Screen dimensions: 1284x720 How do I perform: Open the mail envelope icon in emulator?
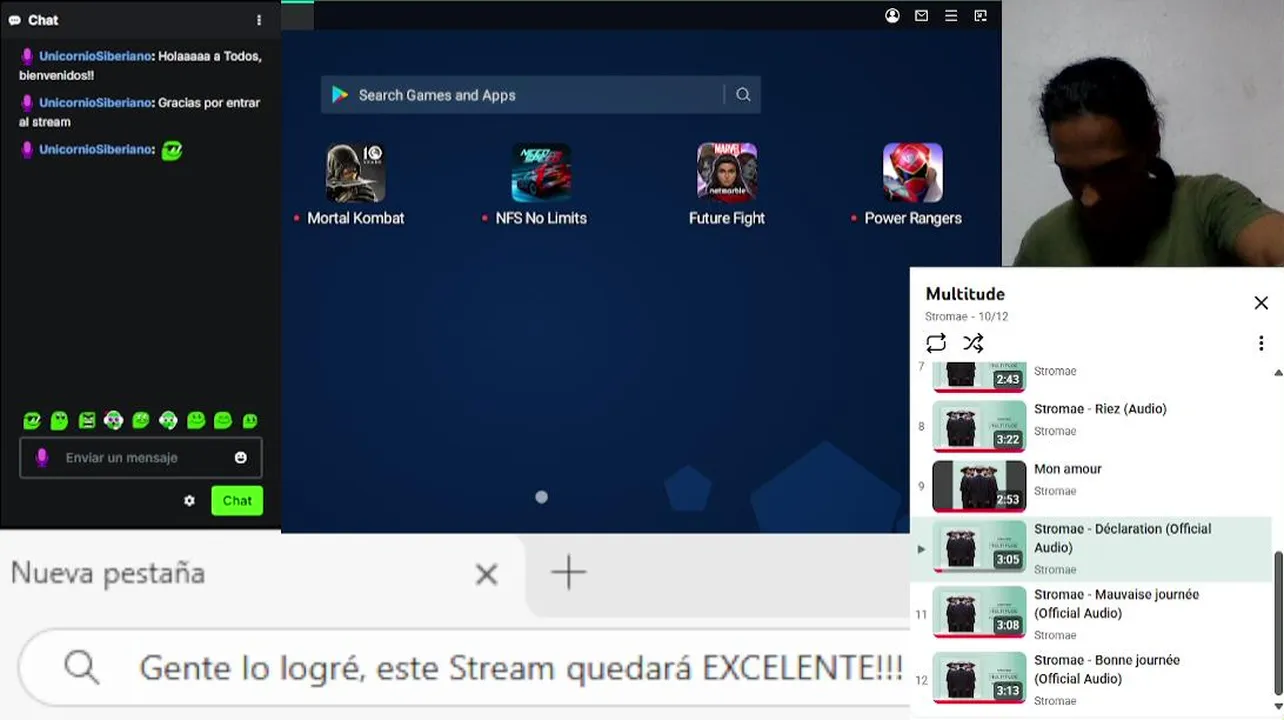[922, 15]
